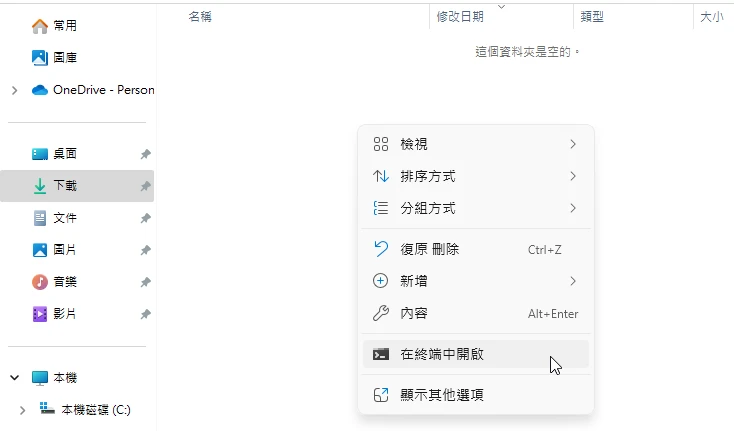The width and height of the screenshot is (734, 431).
Task: Click the Music (音樂) icon
Action: pyautogui.click(x=40, y=282)
